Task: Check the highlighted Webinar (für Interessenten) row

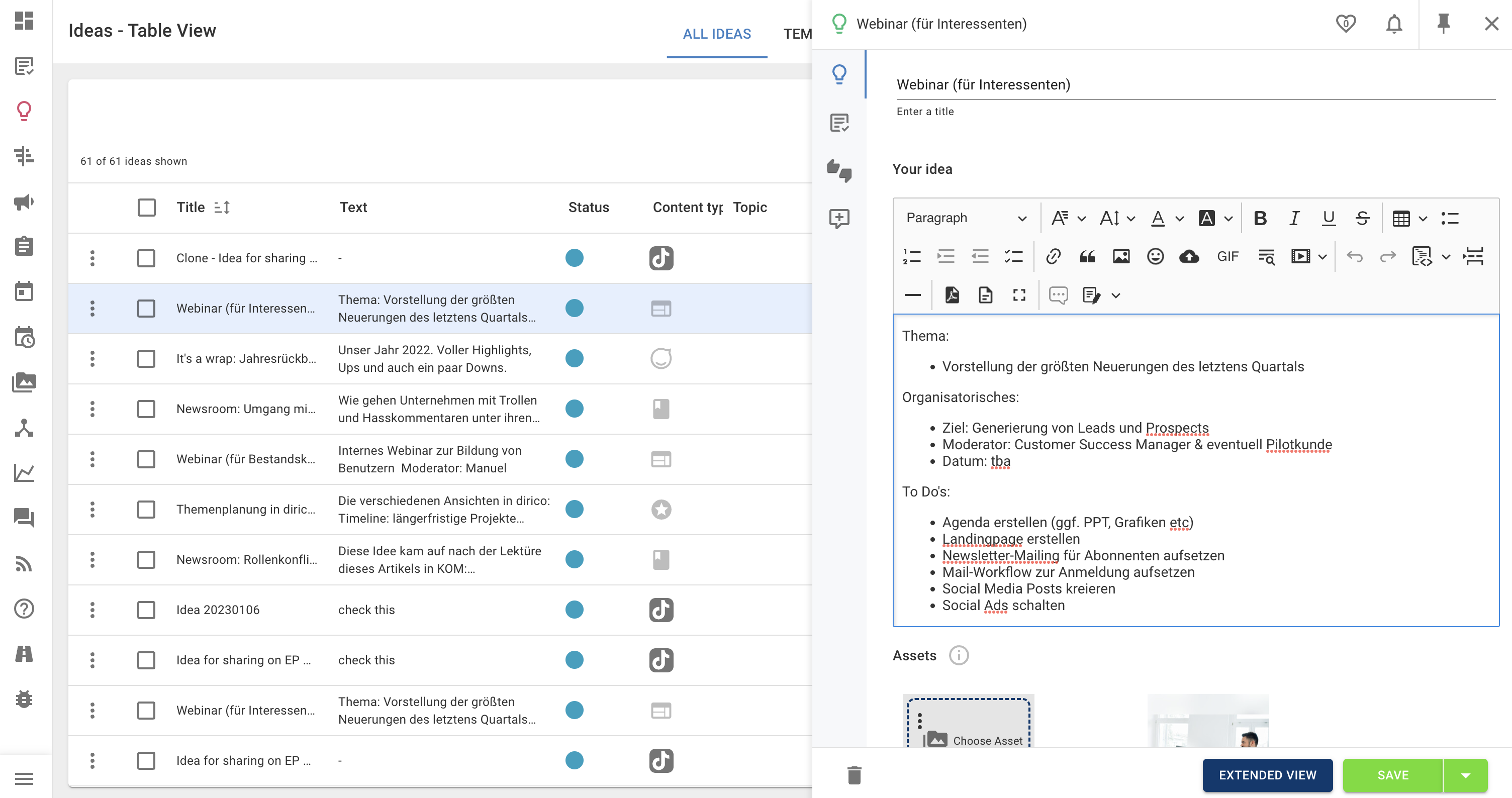Action: 146,309
